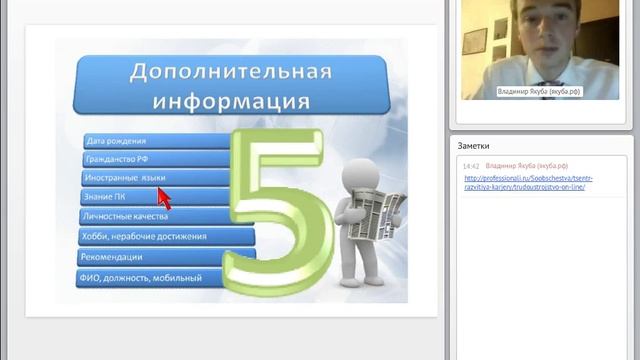Click the 'Дата рождения' slide bar
The width and height of the screenshot is (640, 360).
157,141
